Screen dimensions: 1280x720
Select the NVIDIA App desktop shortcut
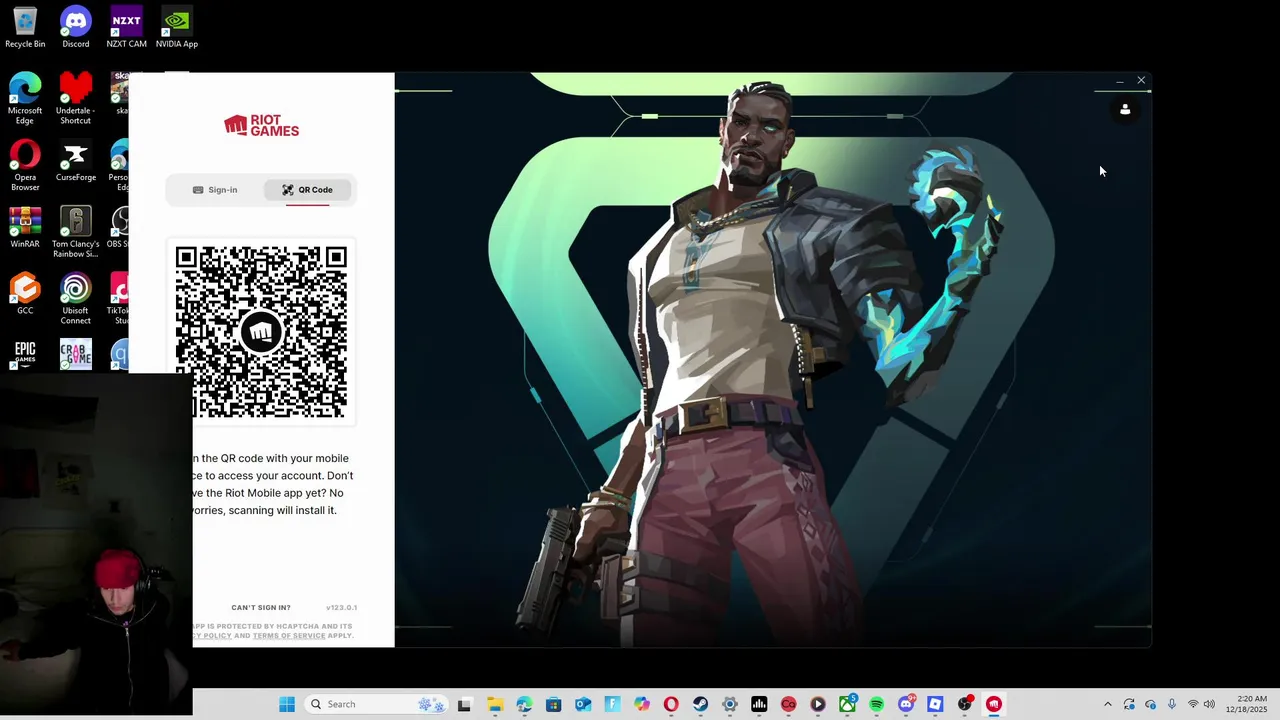point(177,28)
